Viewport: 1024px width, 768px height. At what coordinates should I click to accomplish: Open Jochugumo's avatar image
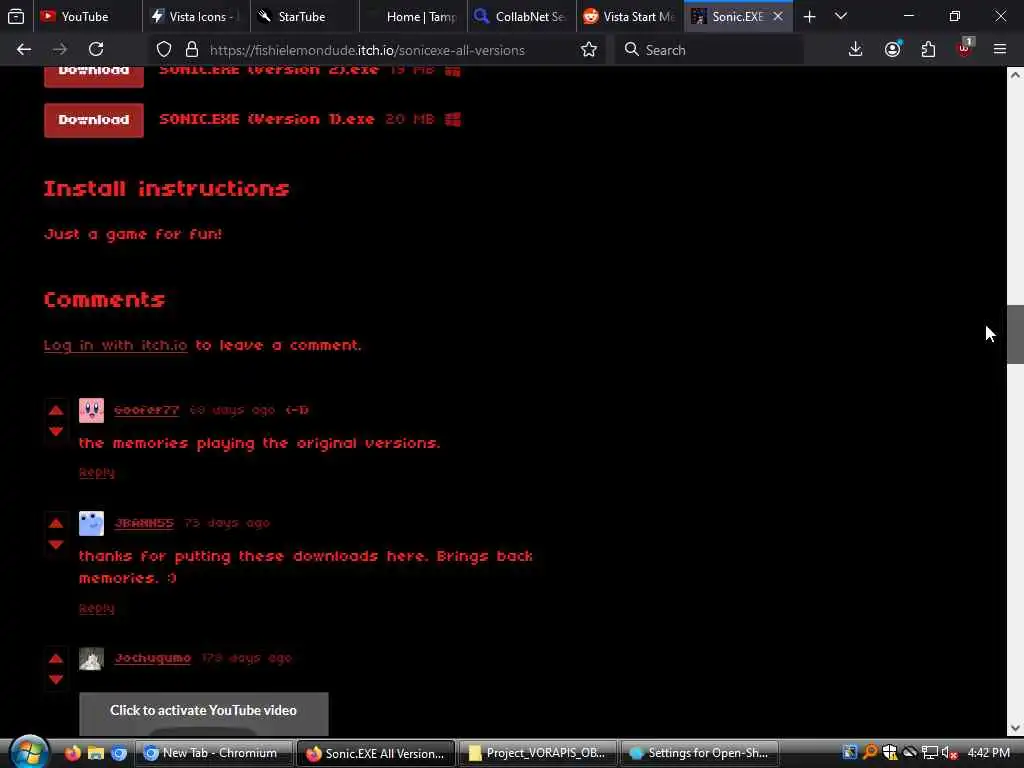(x=91, y=659)
